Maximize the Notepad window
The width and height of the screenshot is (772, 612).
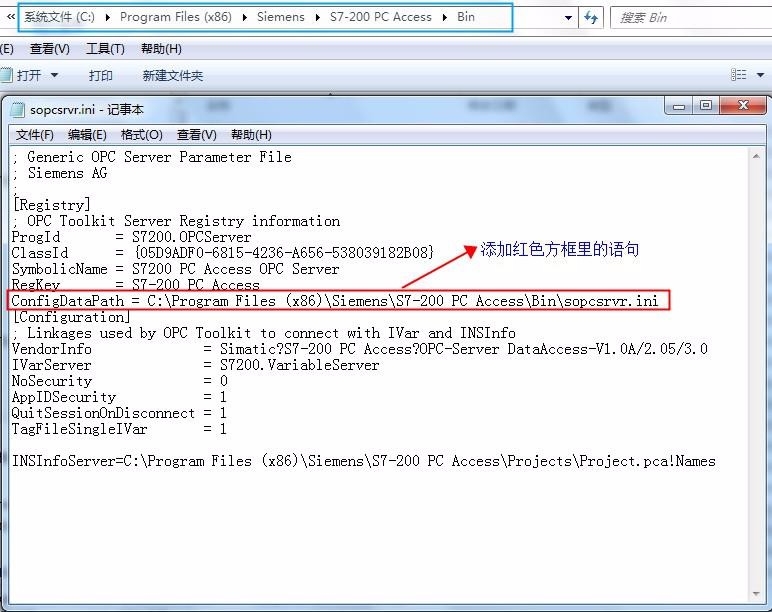(706, 105)
